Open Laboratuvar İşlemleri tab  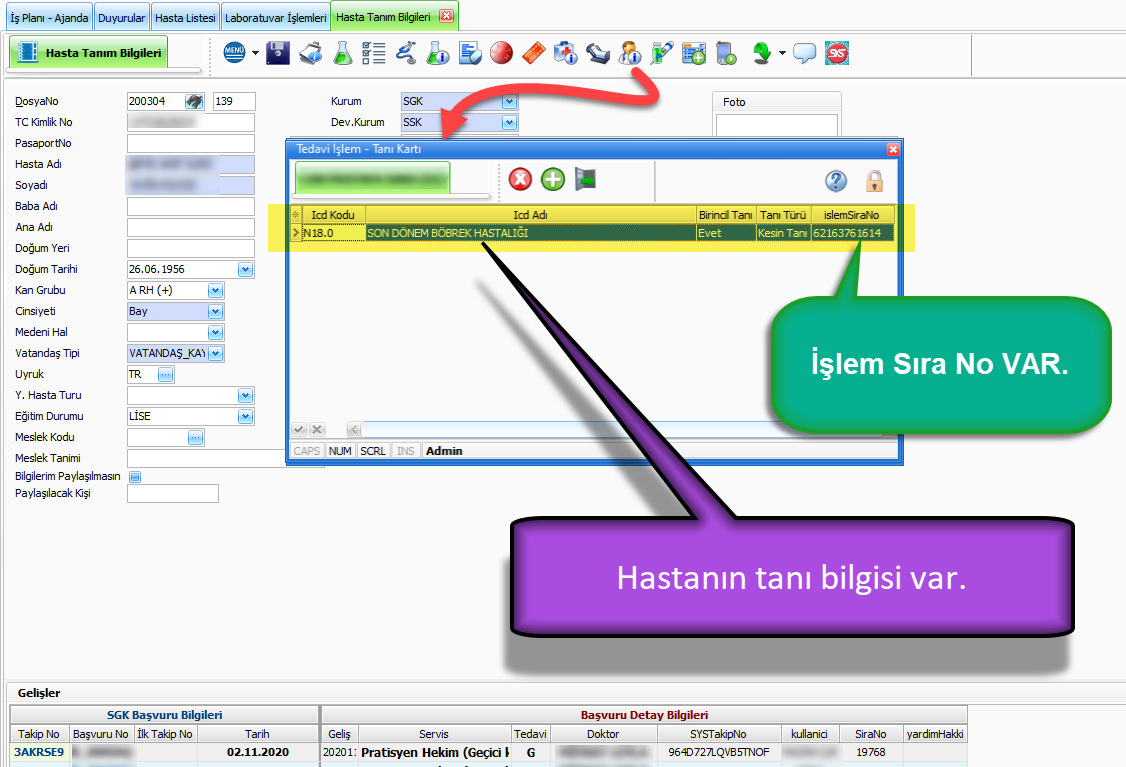276,17
